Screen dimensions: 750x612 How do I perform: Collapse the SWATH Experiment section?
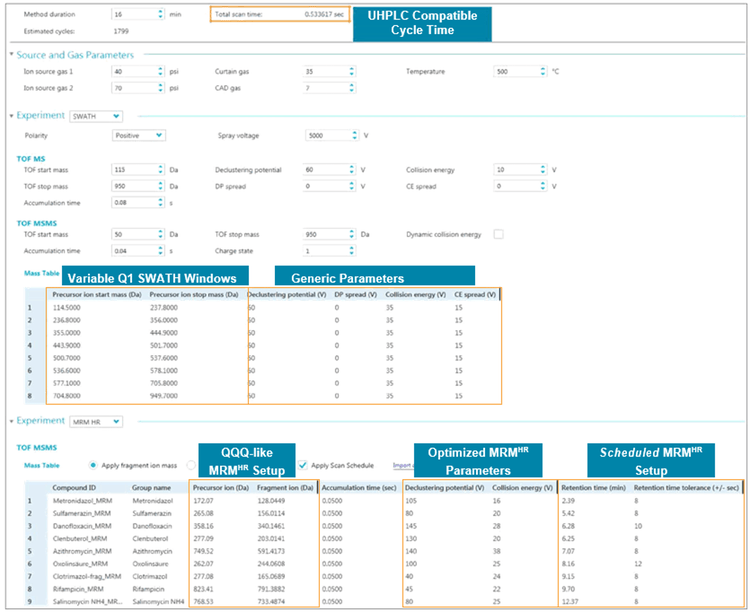(x=12, y=116)
